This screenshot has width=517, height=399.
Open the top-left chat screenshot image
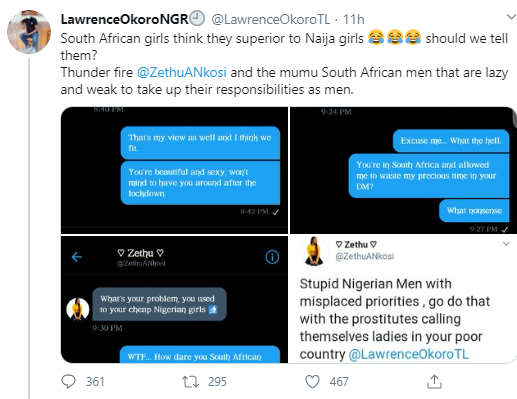point(174,170)
